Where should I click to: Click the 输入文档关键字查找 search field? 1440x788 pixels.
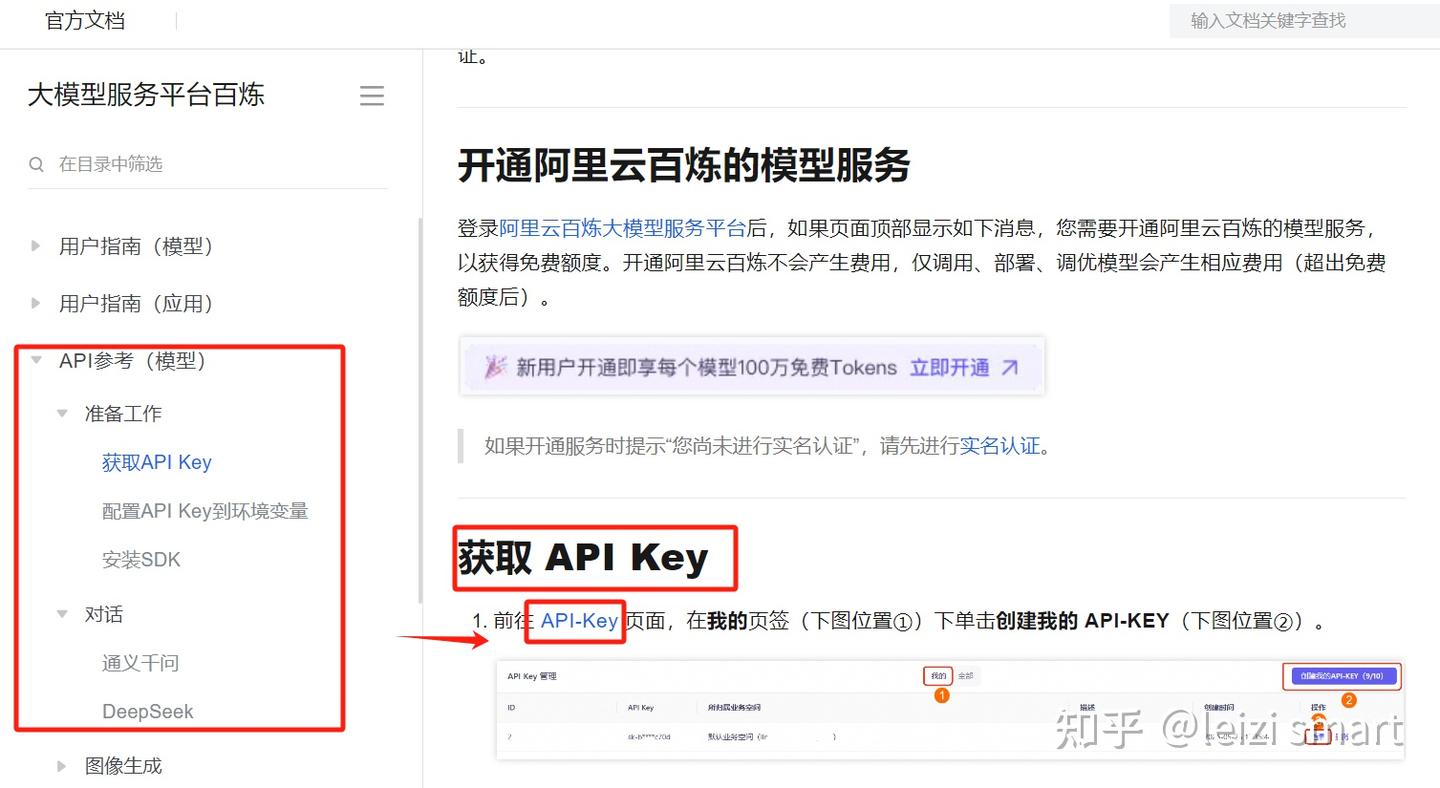(1300, 20)
